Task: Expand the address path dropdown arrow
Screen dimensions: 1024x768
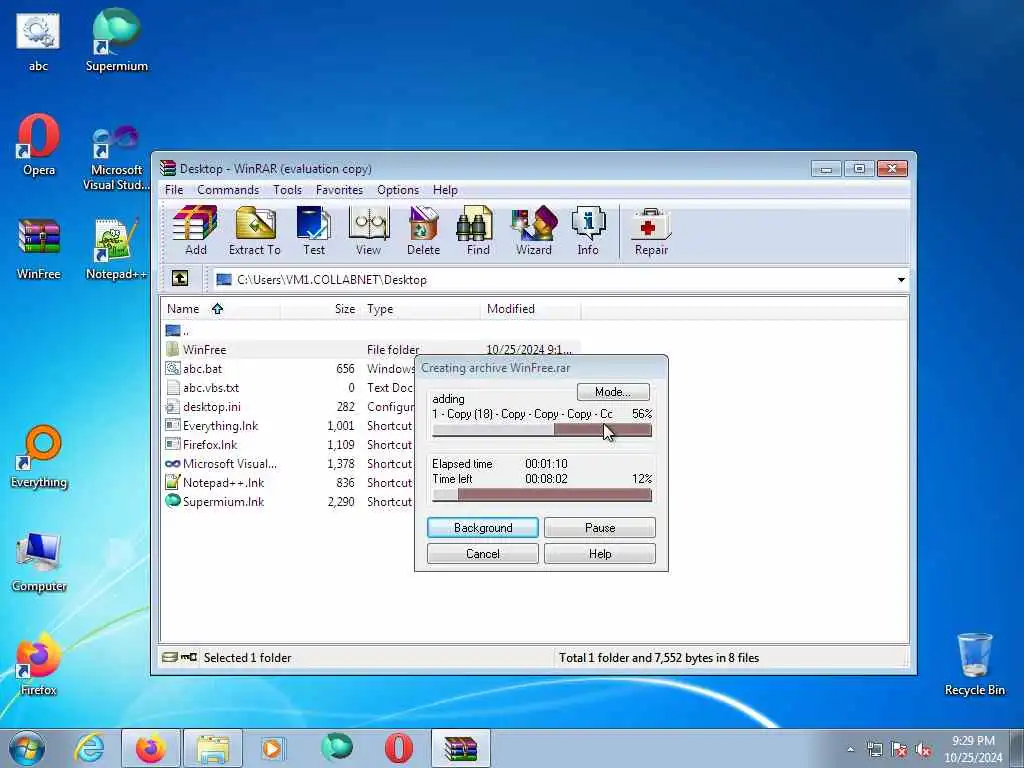Action: tap(901, 280)
